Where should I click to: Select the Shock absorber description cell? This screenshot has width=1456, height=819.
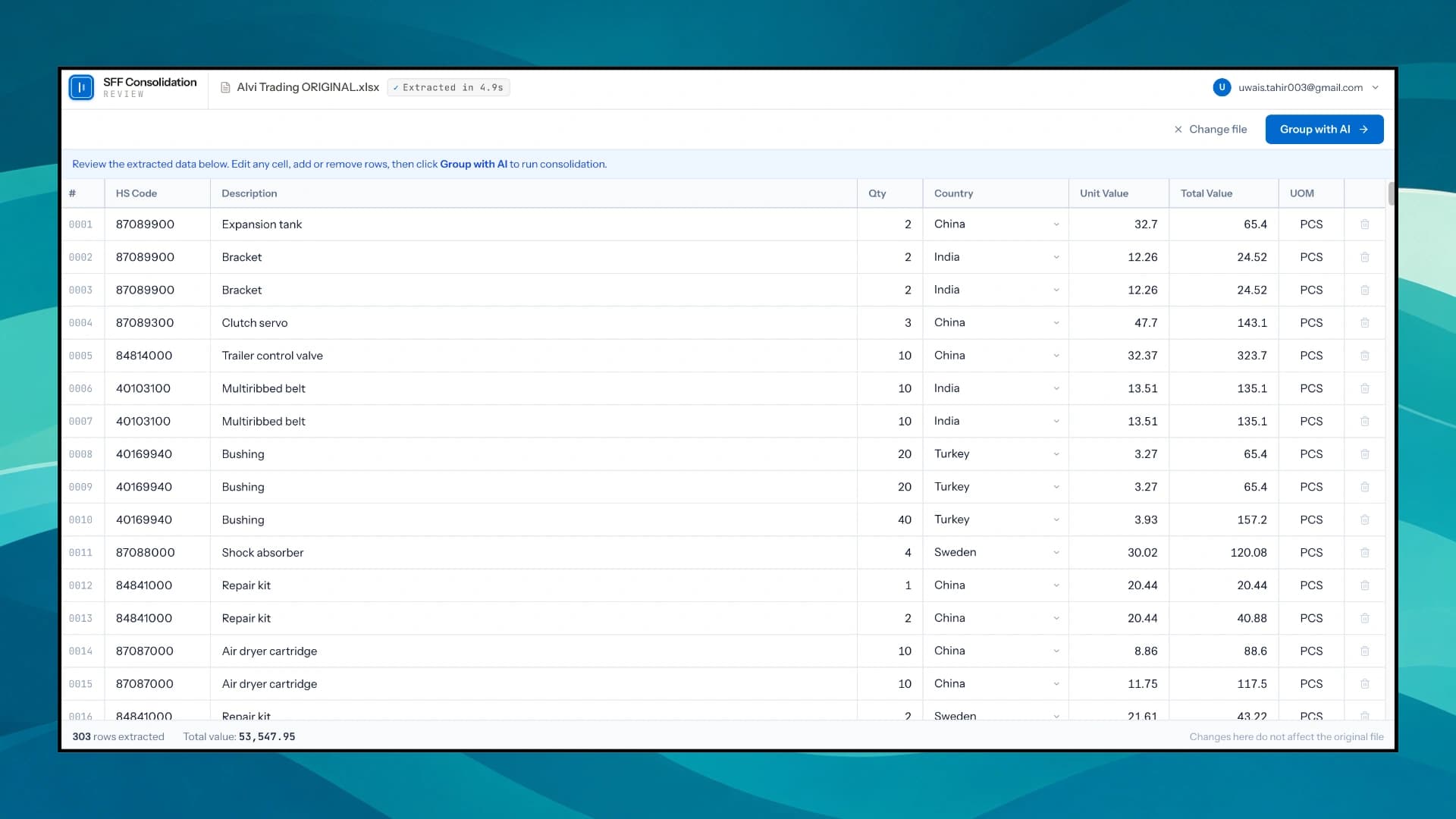pyautogui.click(x=534, y=553)
